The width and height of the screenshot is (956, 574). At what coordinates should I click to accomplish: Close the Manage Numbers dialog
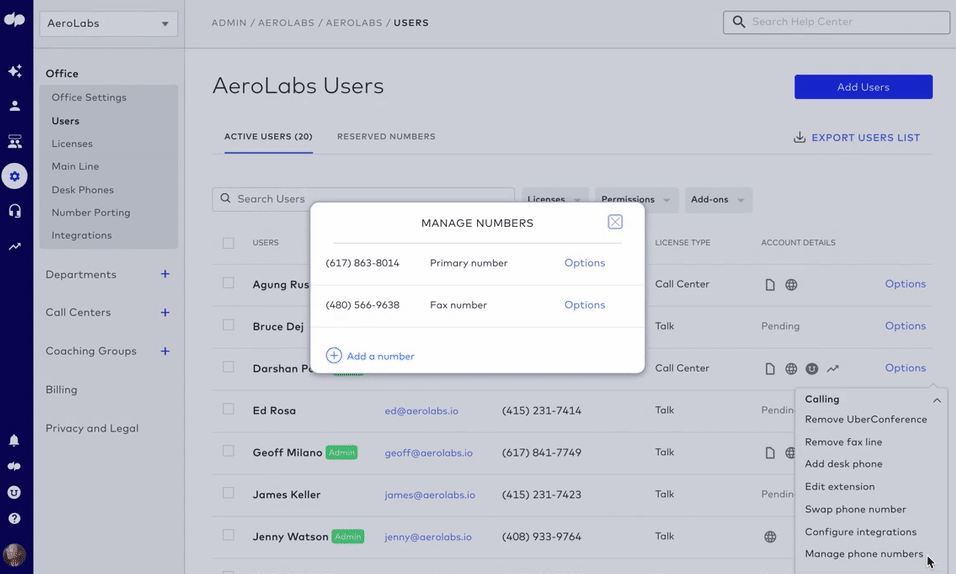(x=615, y=222)
